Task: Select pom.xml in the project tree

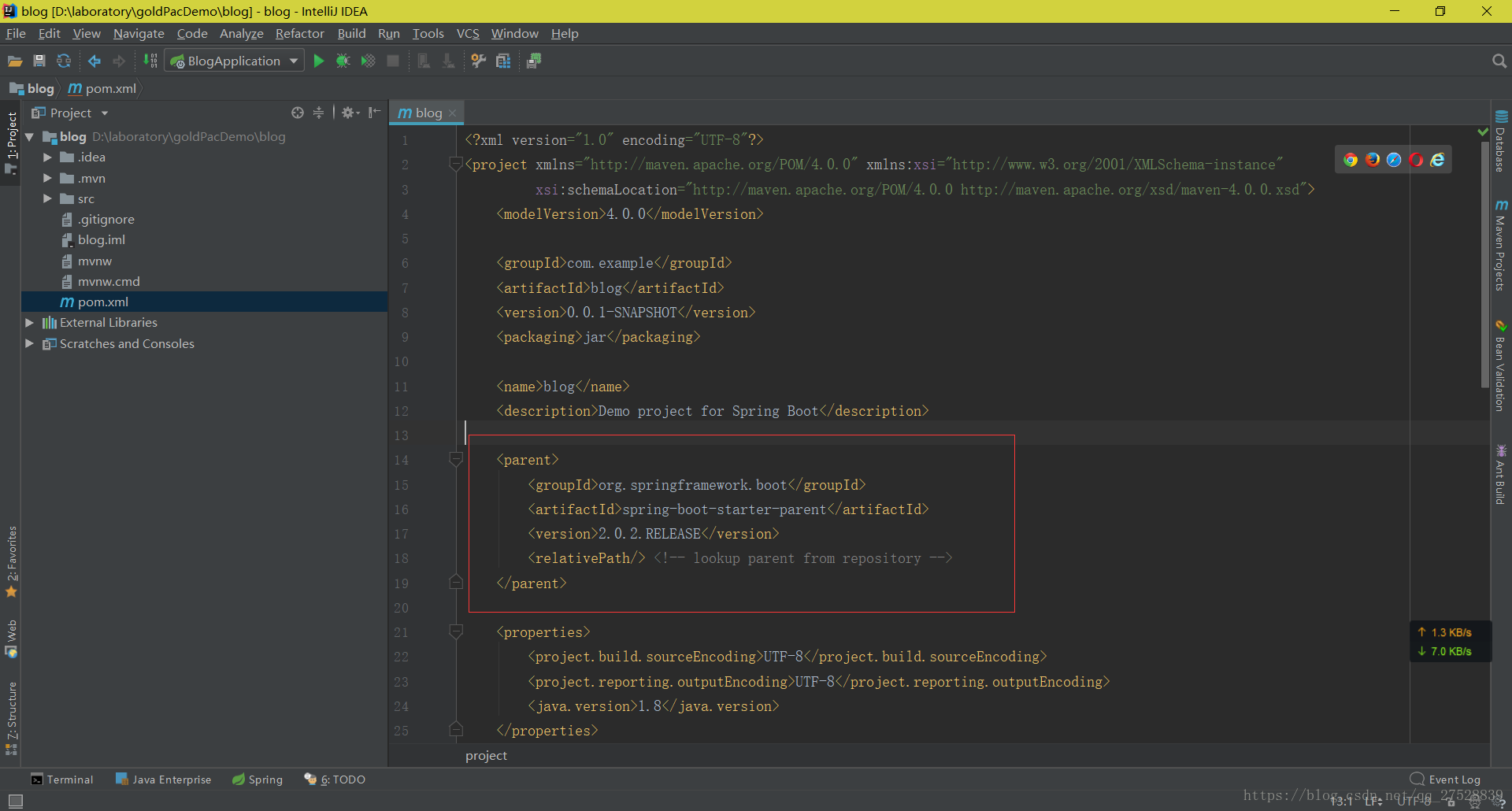Action: (x=204, y=302)
